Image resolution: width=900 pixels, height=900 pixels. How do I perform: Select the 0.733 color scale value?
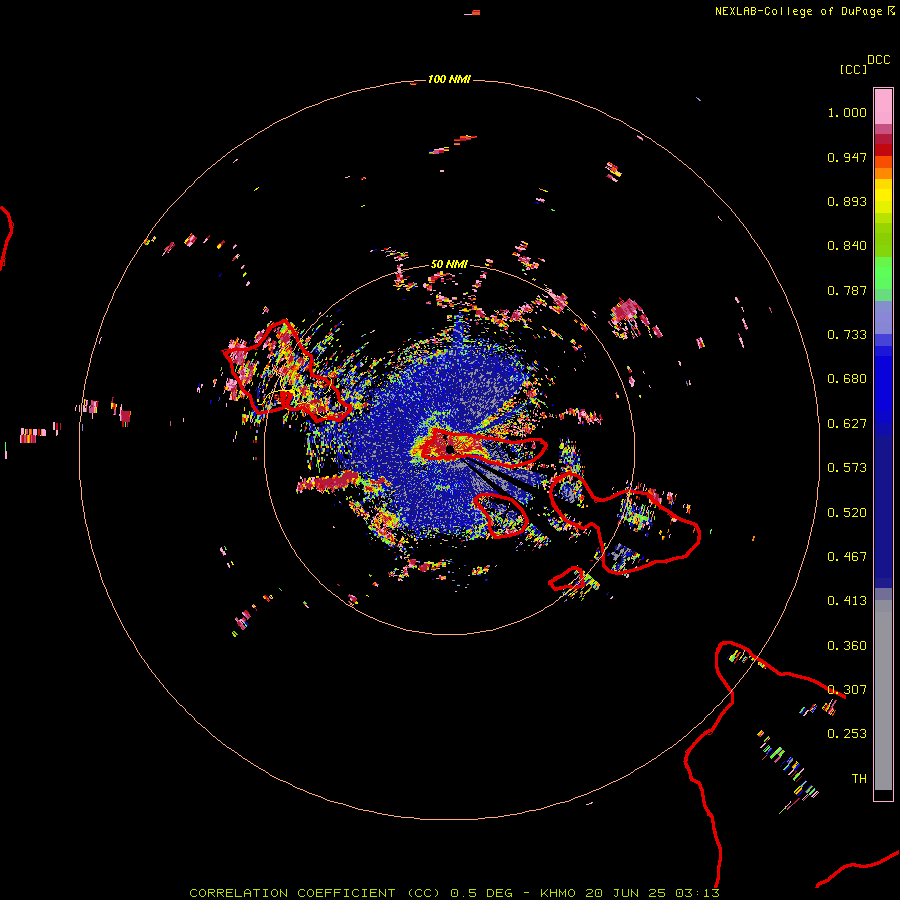click(x=847, y=335)
